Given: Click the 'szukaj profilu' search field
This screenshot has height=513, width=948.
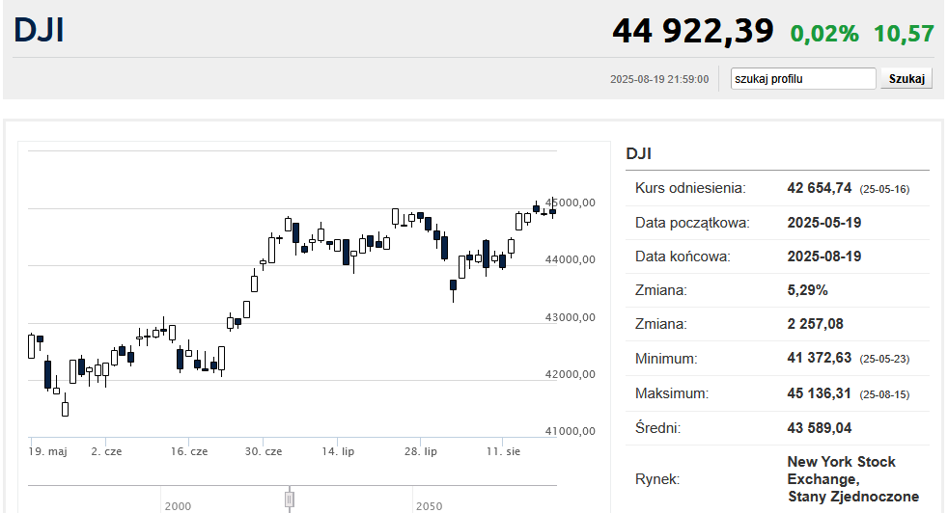Looking at the screenshot, I should tap(803, 79).
